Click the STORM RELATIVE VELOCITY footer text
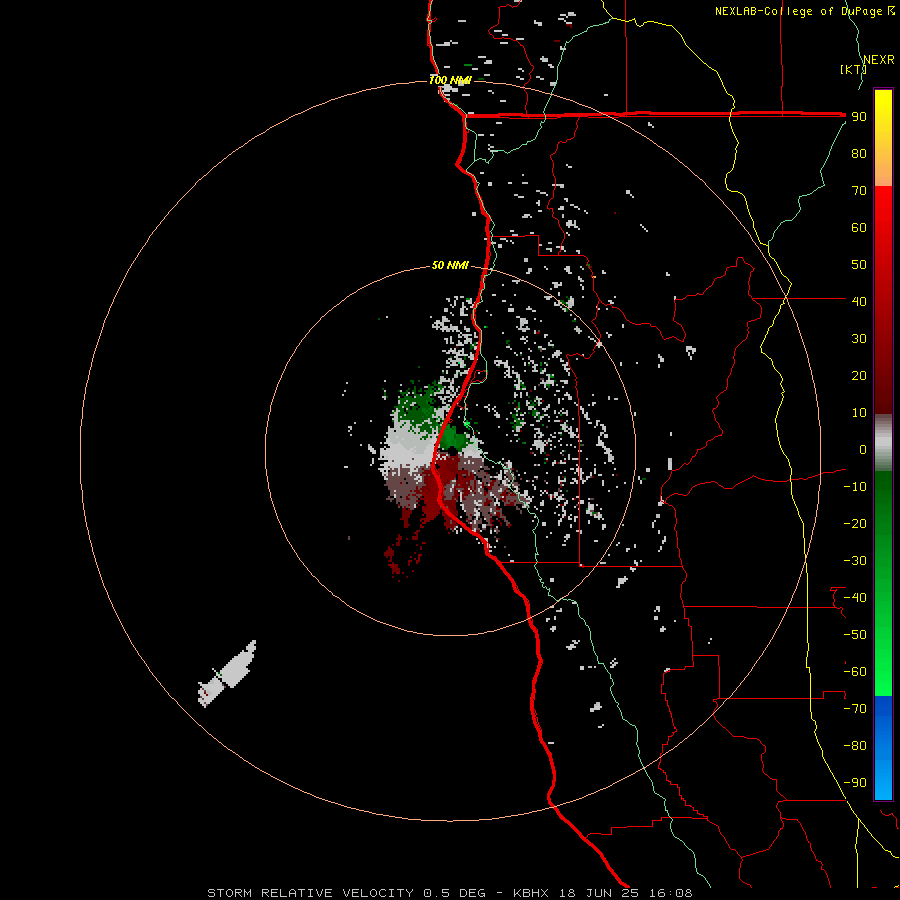The width and height of the screenshot is (900, 900). [311, 893]
